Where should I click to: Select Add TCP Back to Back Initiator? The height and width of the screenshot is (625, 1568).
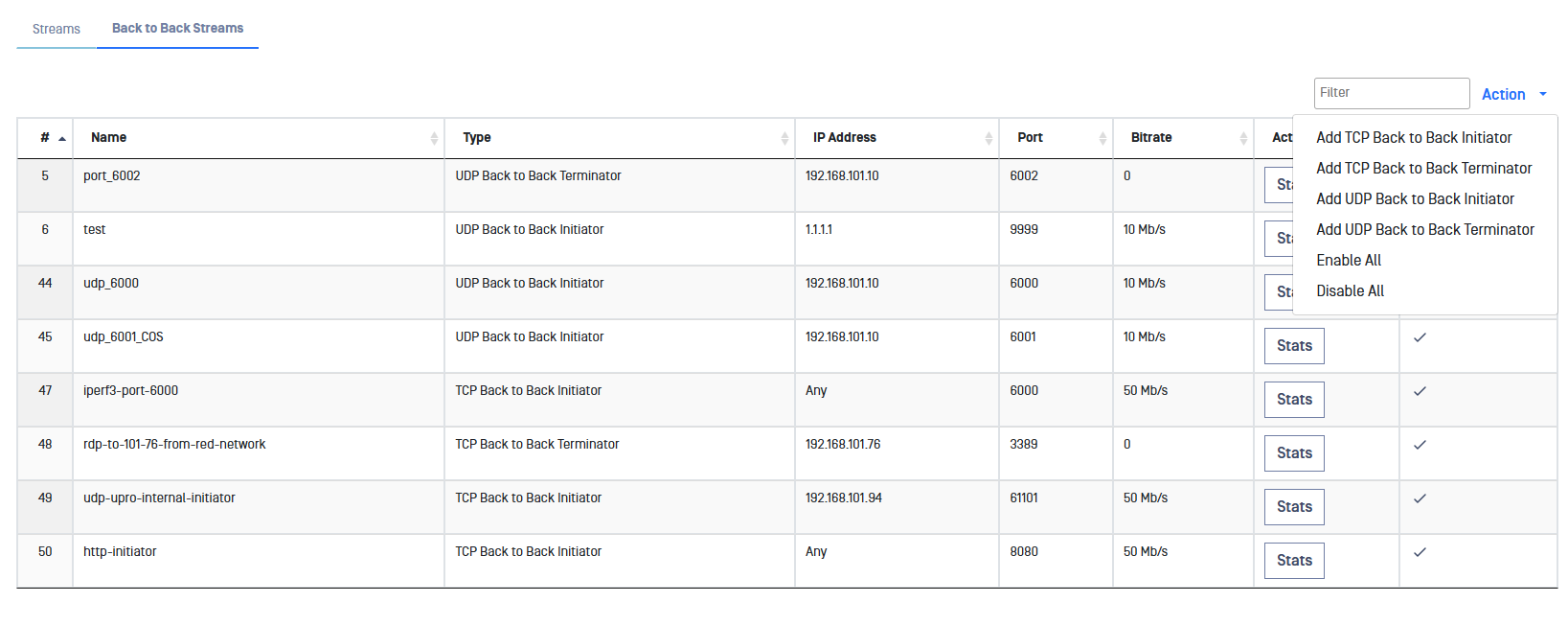click(x=1414, y=138)
